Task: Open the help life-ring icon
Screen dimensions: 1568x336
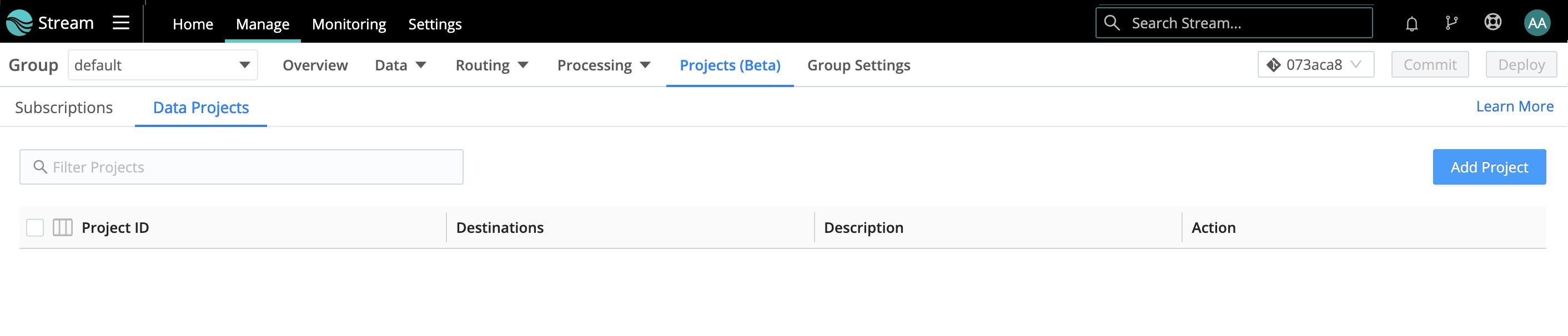Action: click(1493, 23)
